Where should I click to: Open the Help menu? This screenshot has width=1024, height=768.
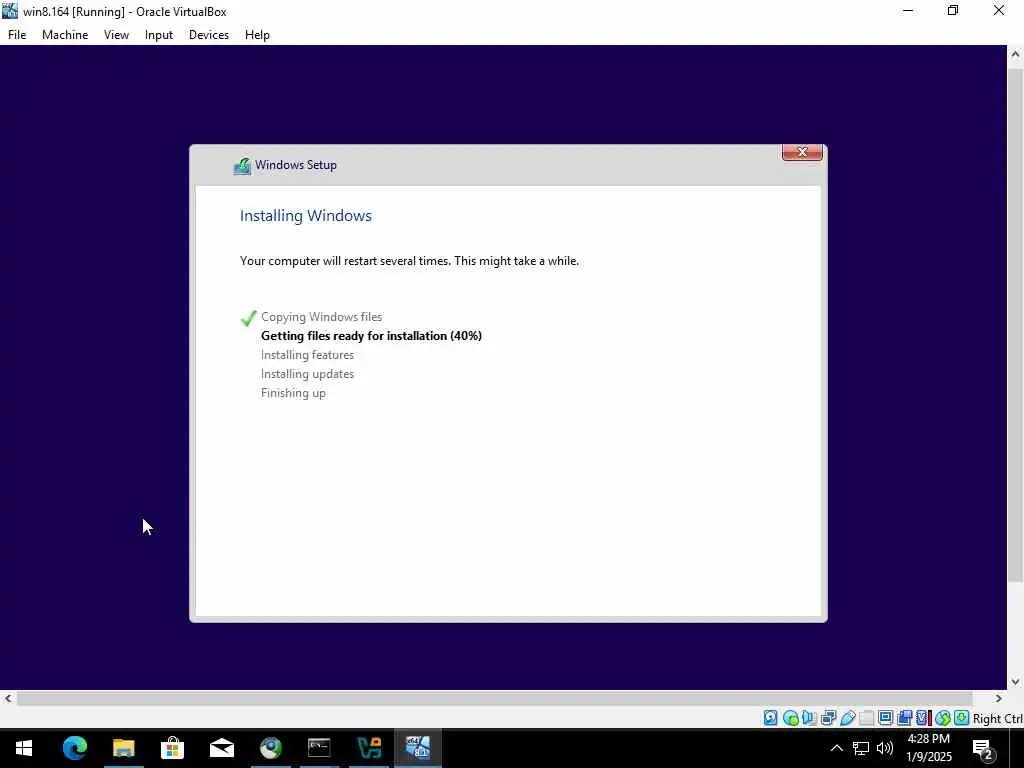pyautogui.click(x=257, y=35)
